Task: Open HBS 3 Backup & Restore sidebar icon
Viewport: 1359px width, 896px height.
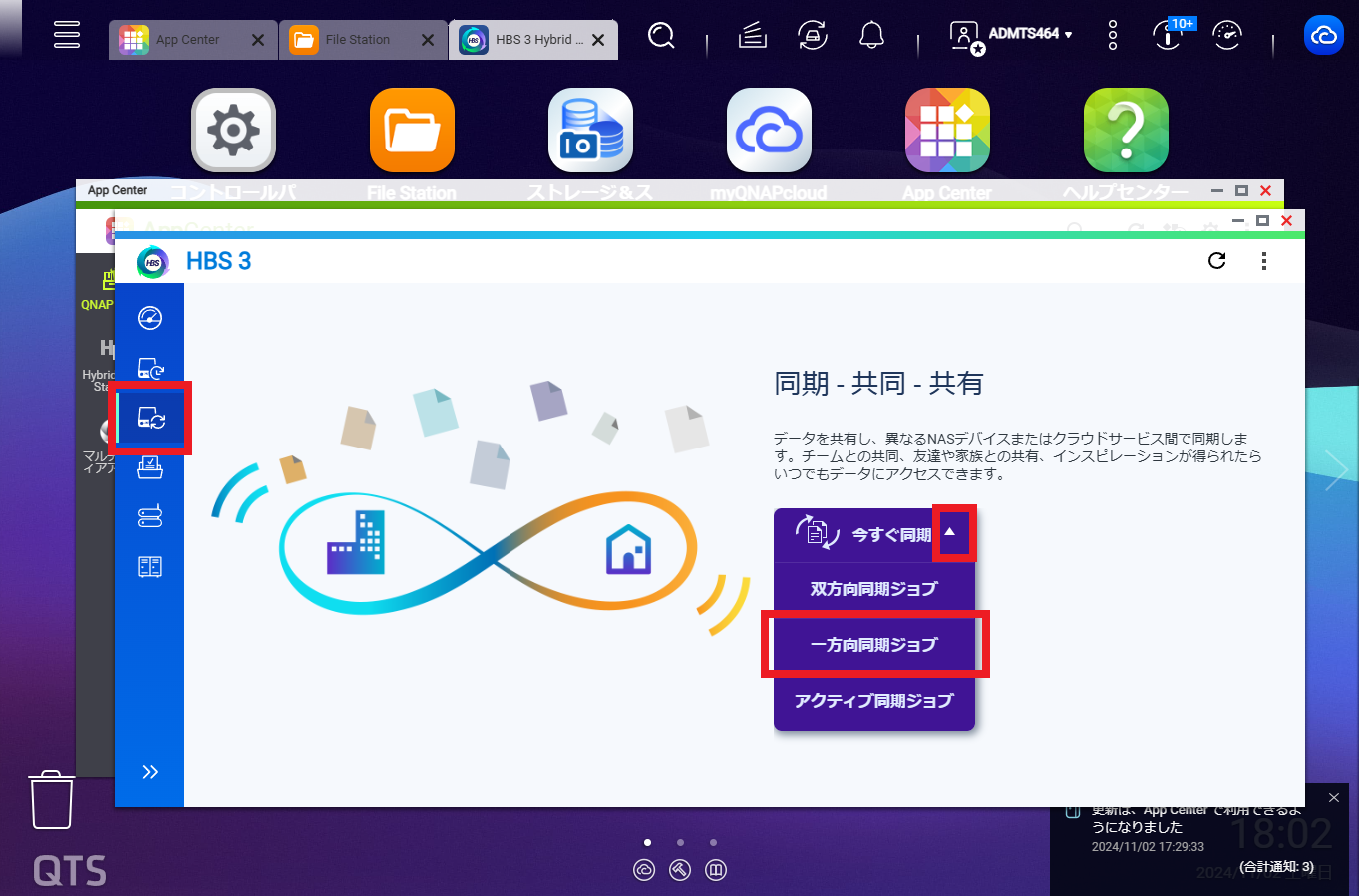Action: point(150,369)
